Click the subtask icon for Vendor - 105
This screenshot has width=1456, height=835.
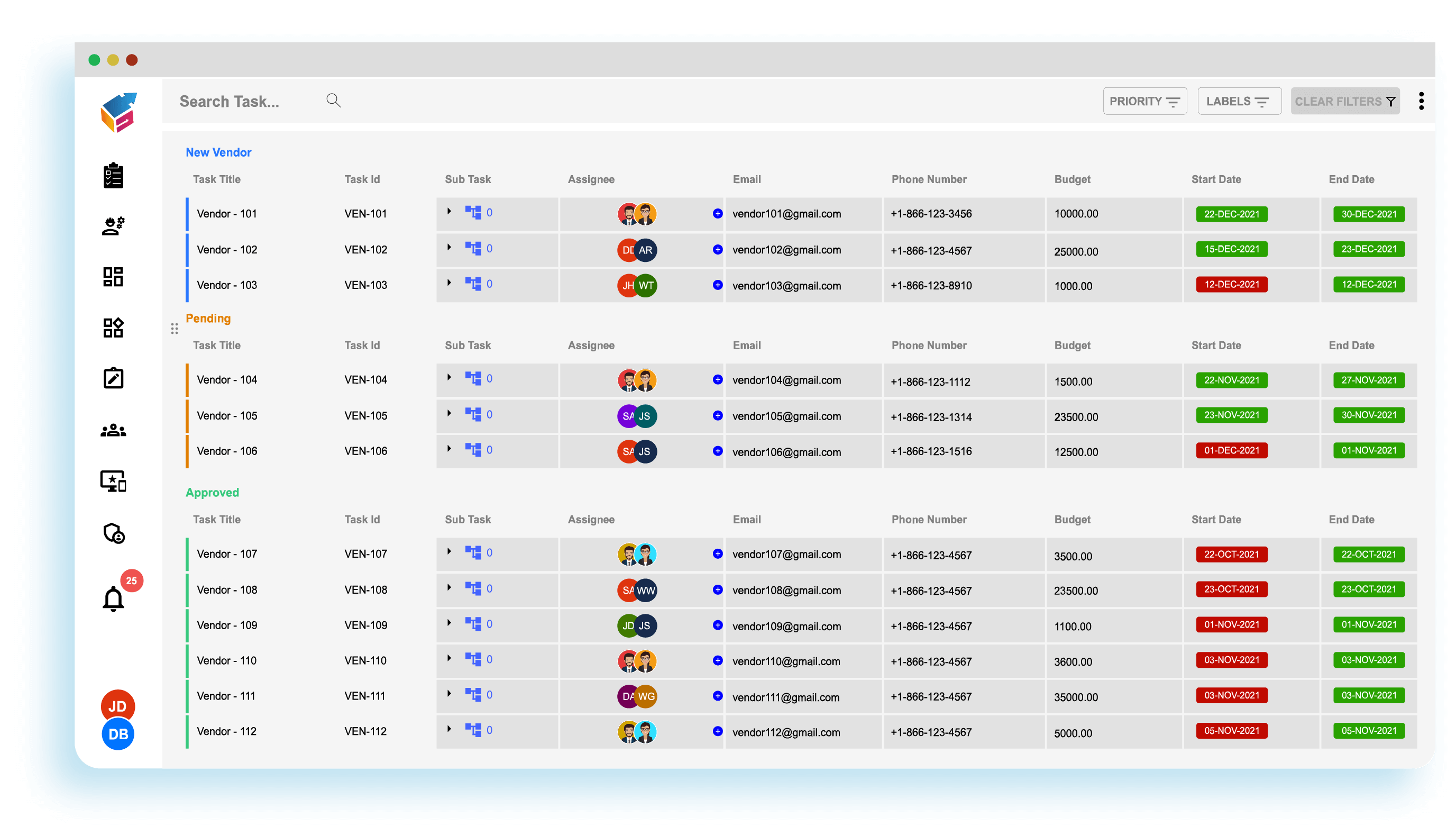[x=473, y=415]
